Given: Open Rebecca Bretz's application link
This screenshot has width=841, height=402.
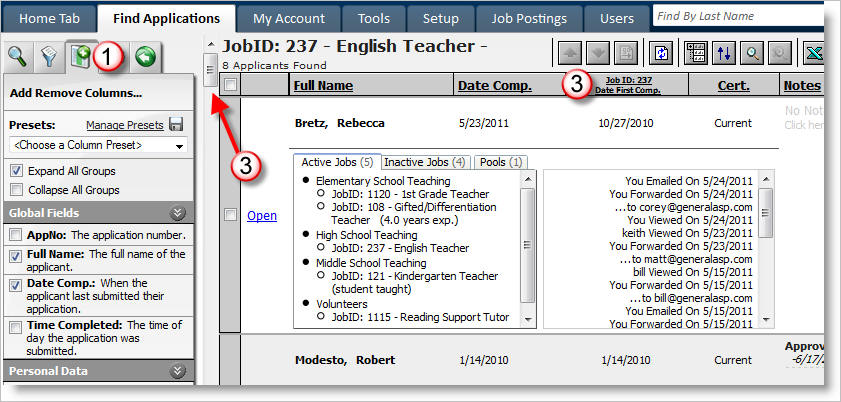Looking at the screenshot, I should tap(261, 215).
